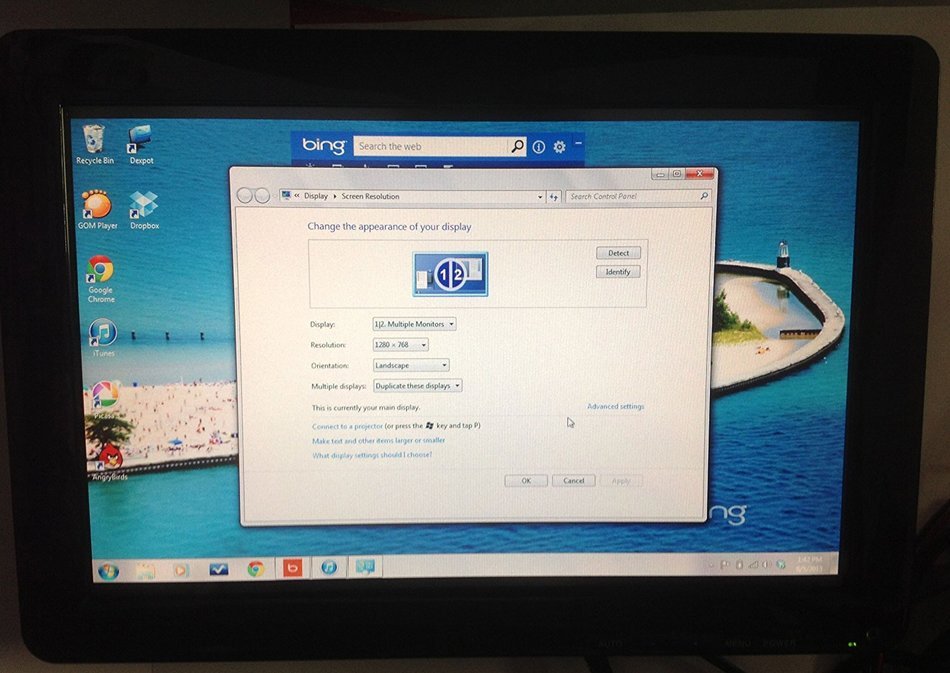This screenshot has width=950, height=673.
Task: Open the Multiple displays dropdown
Action: [x=417, y=386]
